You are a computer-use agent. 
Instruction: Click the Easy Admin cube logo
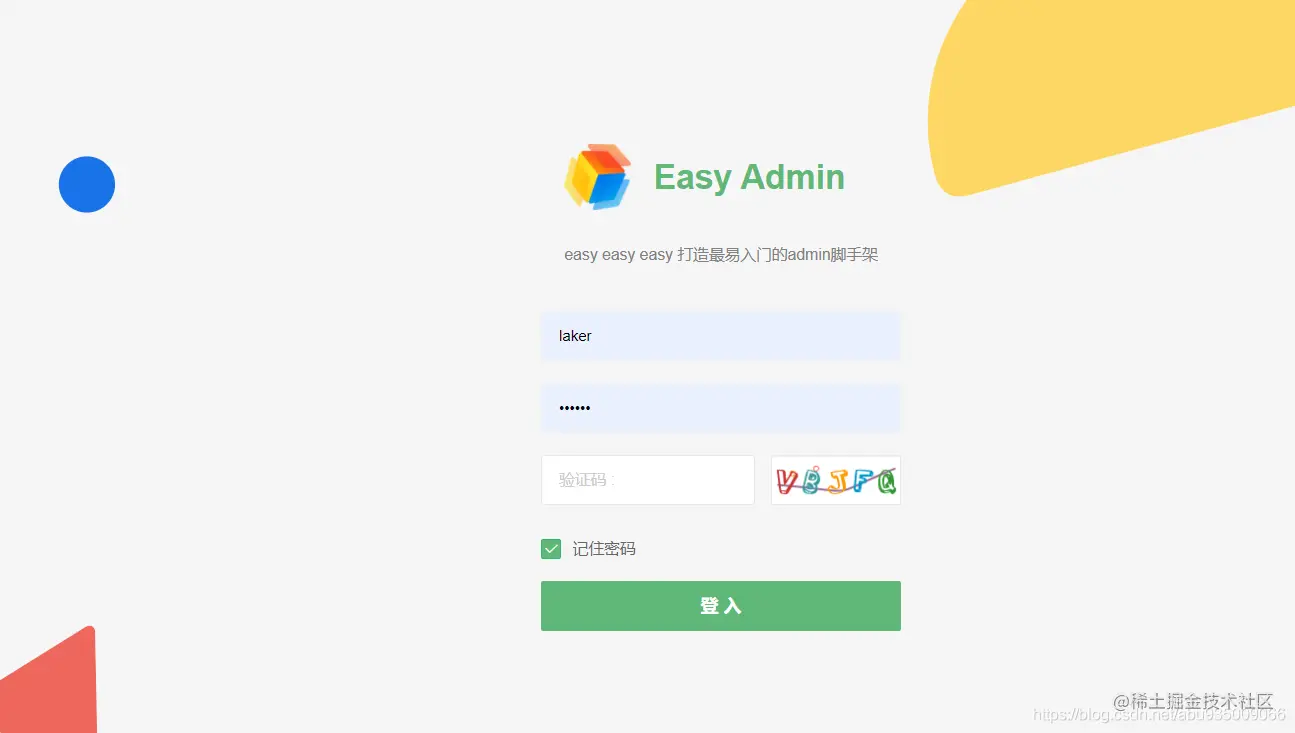coord(598,177)
